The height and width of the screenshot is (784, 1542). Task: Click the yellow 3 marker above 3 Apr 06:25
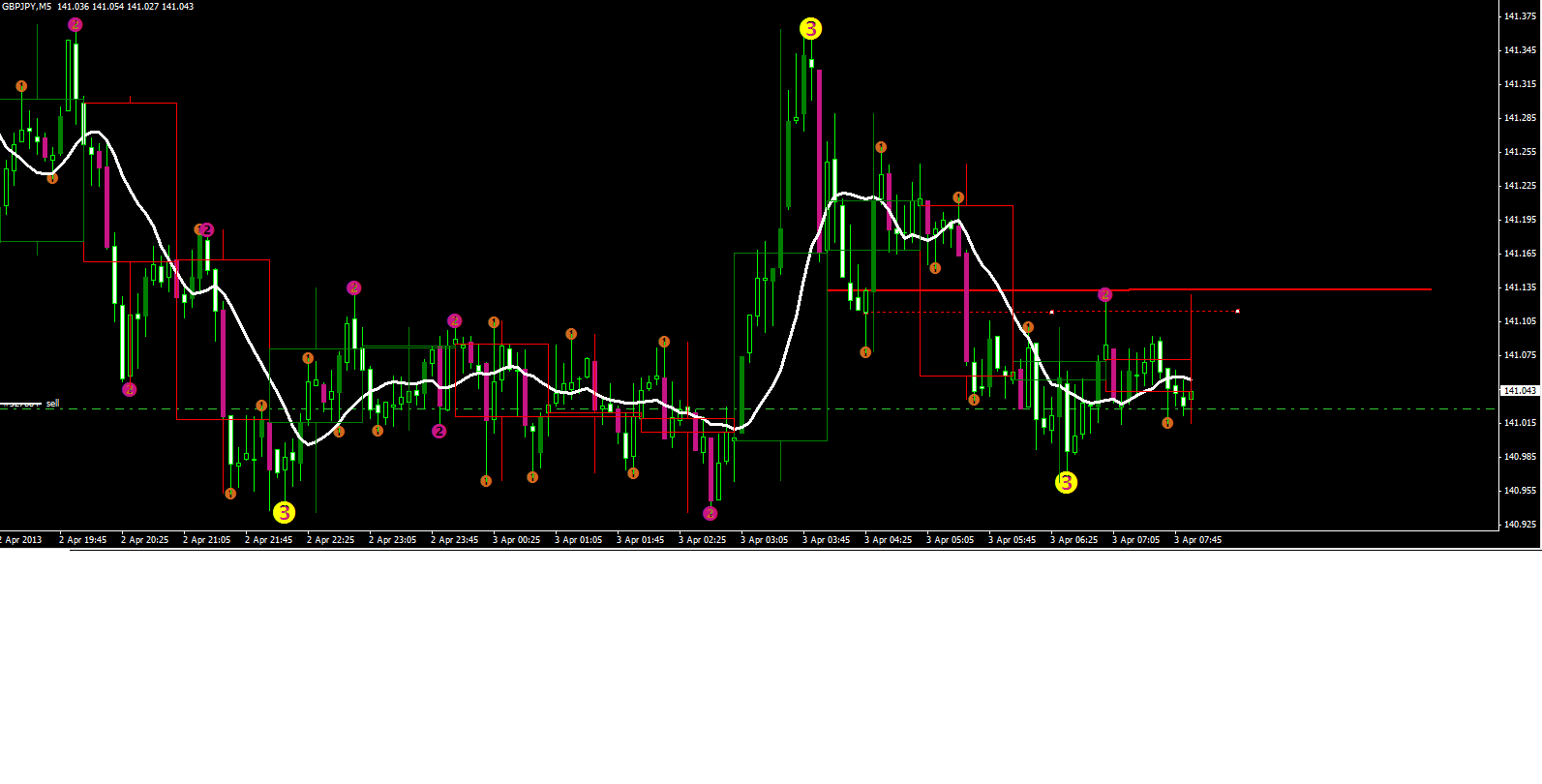point(1066,482)
